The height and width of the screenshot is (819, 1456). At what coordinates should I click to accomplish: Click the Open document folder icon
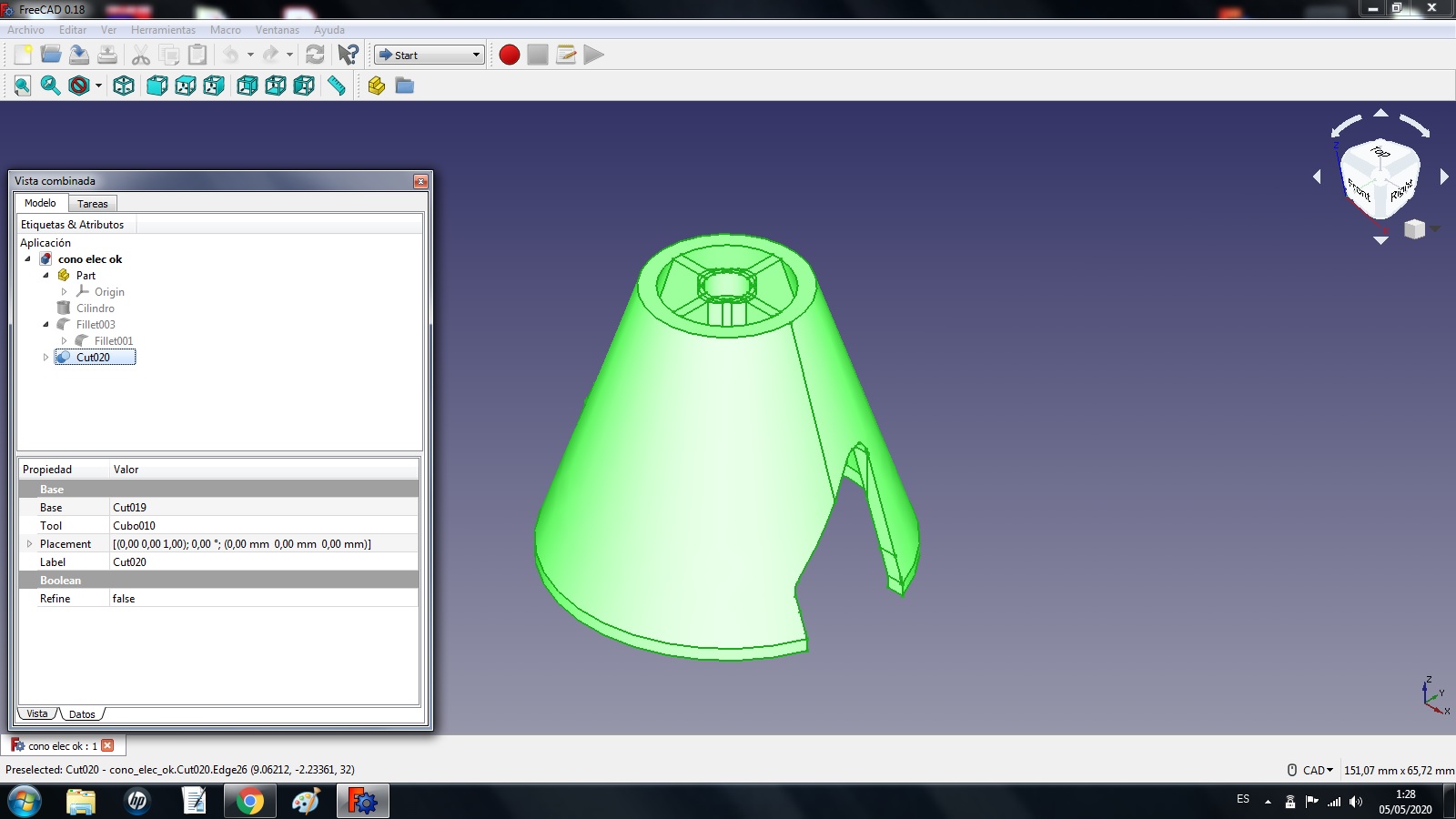point(51,55)
